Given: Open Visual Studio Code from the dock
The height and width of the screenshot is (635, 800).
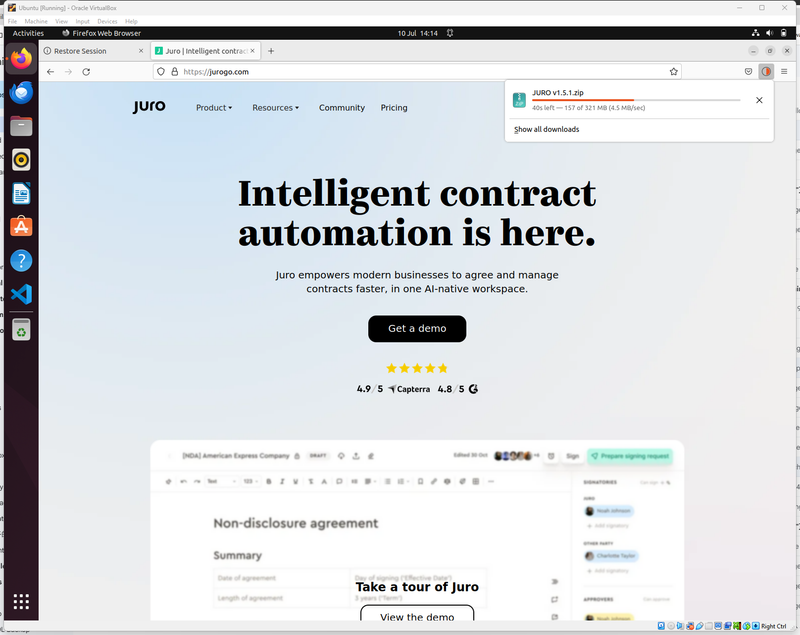Looking at the screenshot, I should [21, 294].
